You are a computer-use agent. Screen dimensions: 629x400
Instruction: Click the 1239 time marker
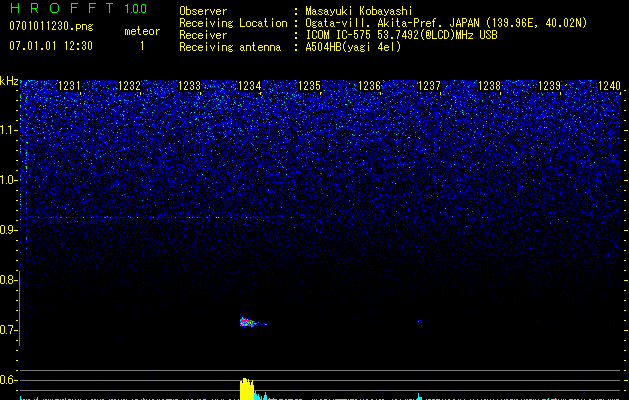pyautogui.click(x=549, y=86)
